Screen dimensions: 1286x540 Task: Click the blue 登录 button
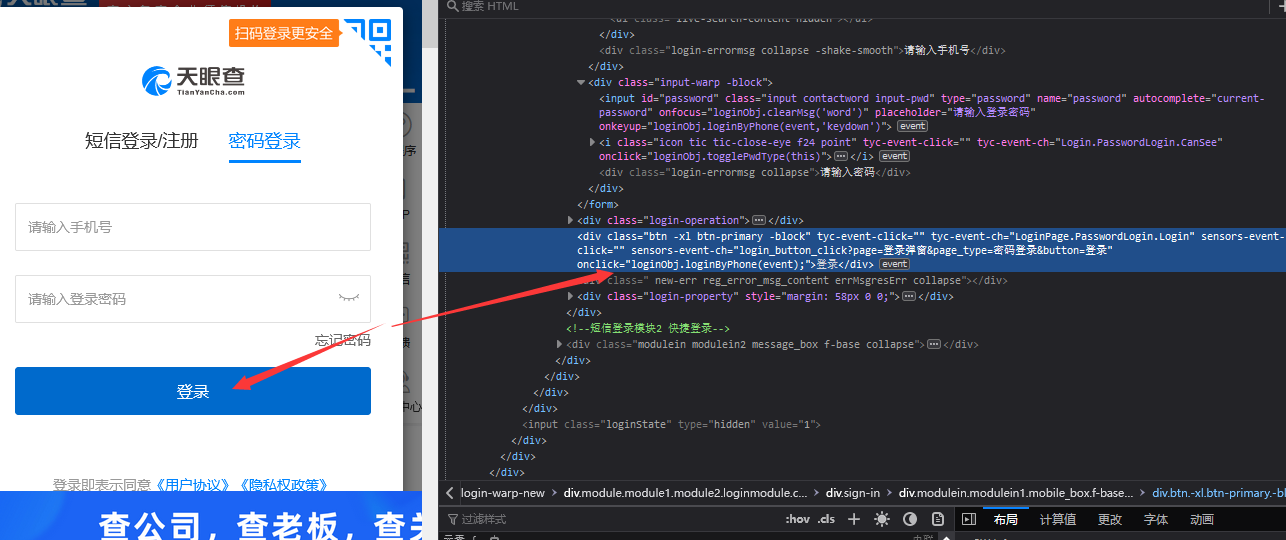[193, 391]
